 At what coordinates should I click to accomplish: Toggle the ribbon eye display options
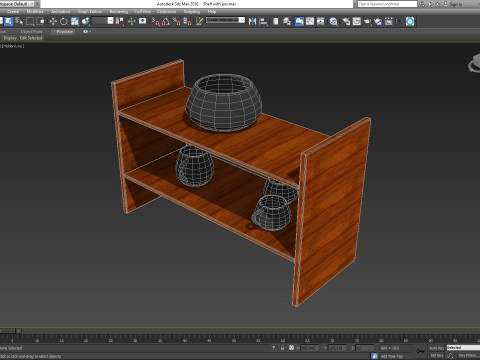(x=86, y=32)
